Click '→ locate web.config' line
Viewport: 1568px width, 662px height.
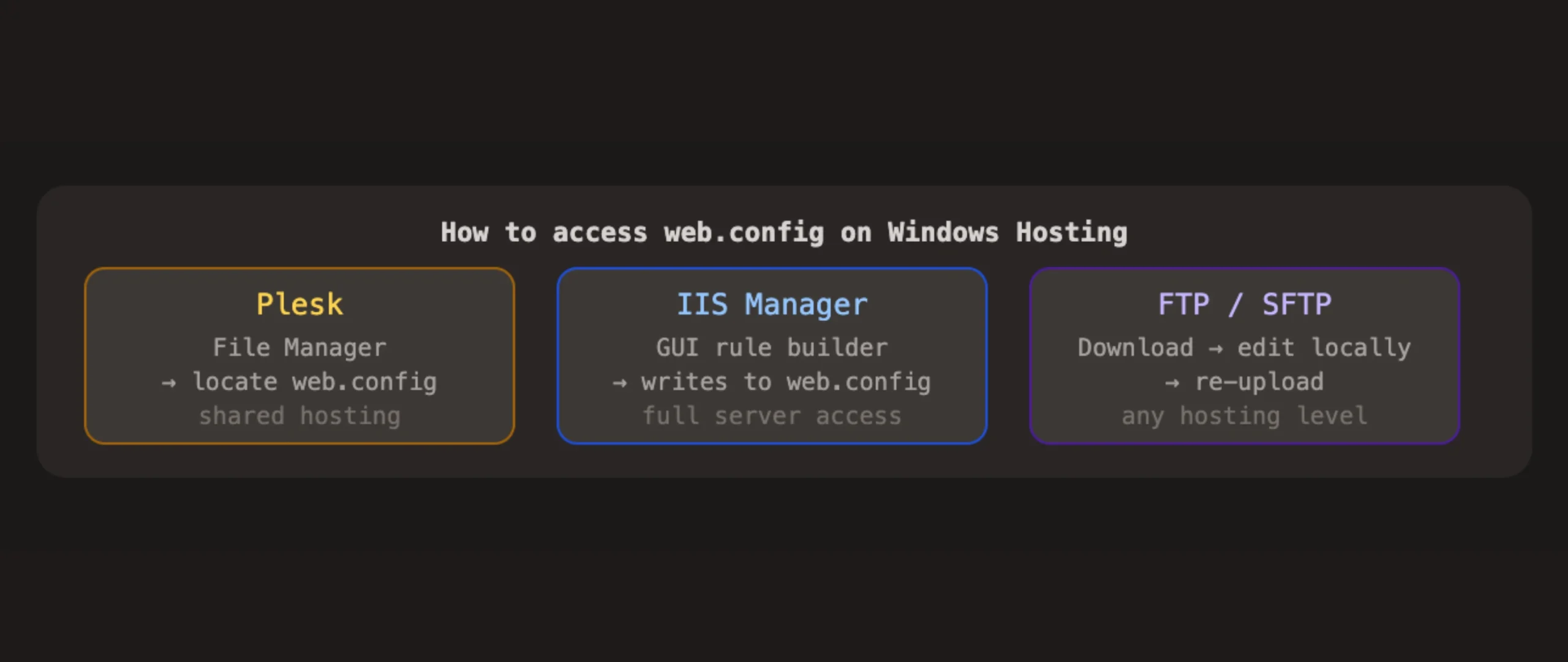pyautogui.click(x=300, y=382)
